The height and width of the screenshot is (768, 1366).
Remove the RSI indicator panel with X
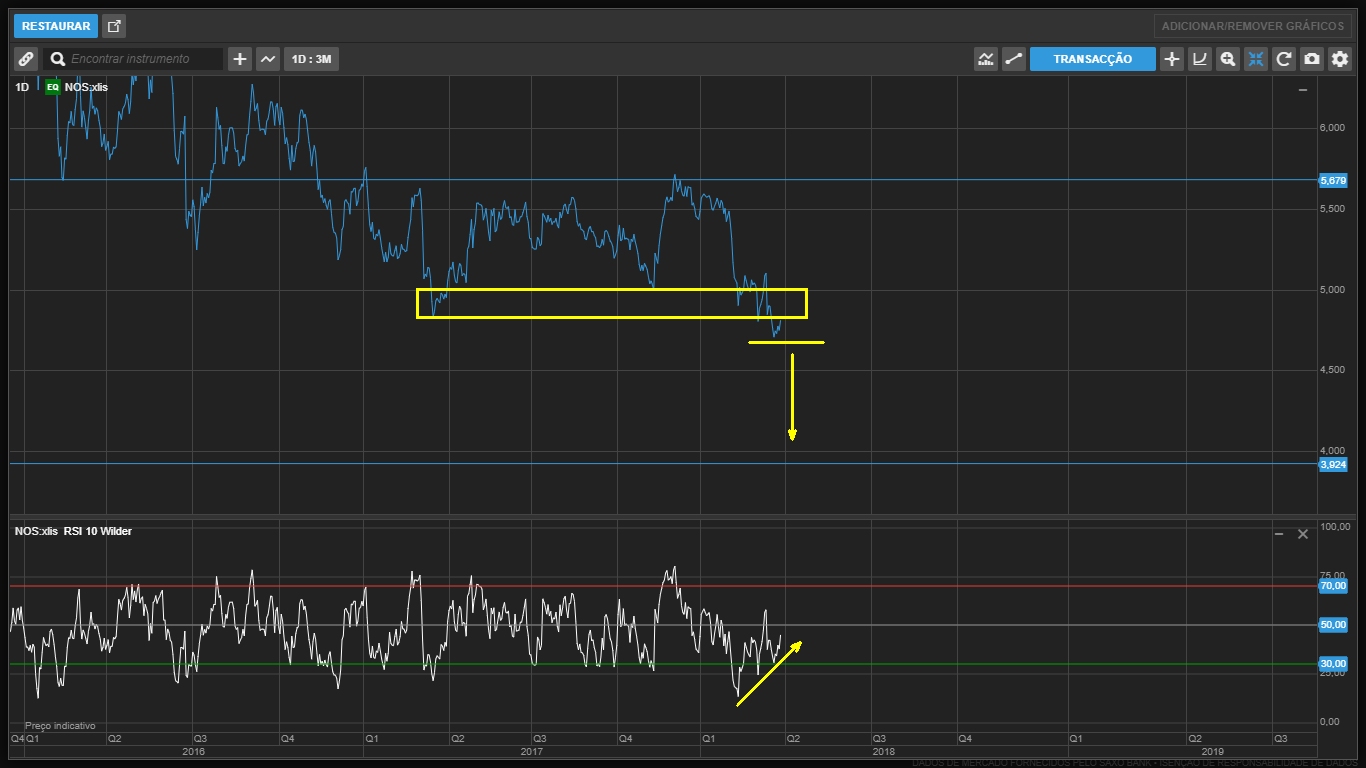1303,534
